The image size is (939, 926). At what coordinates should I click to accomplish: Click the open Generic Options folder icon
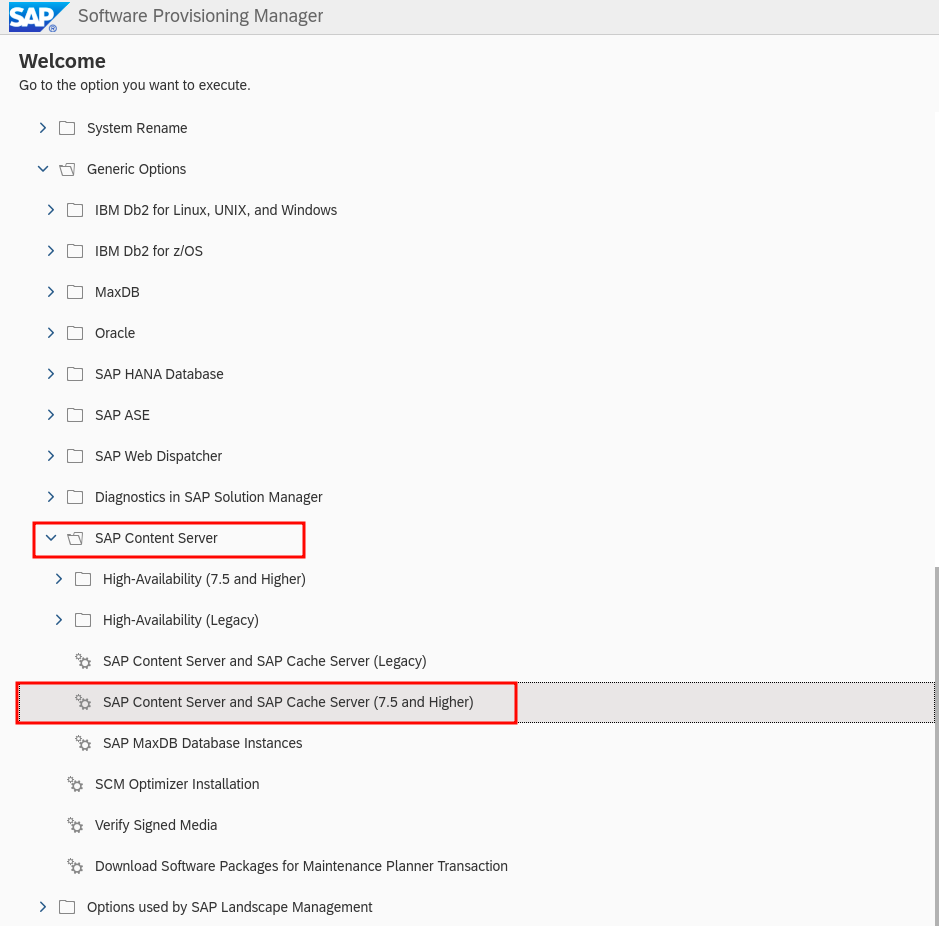click(67, 169)
